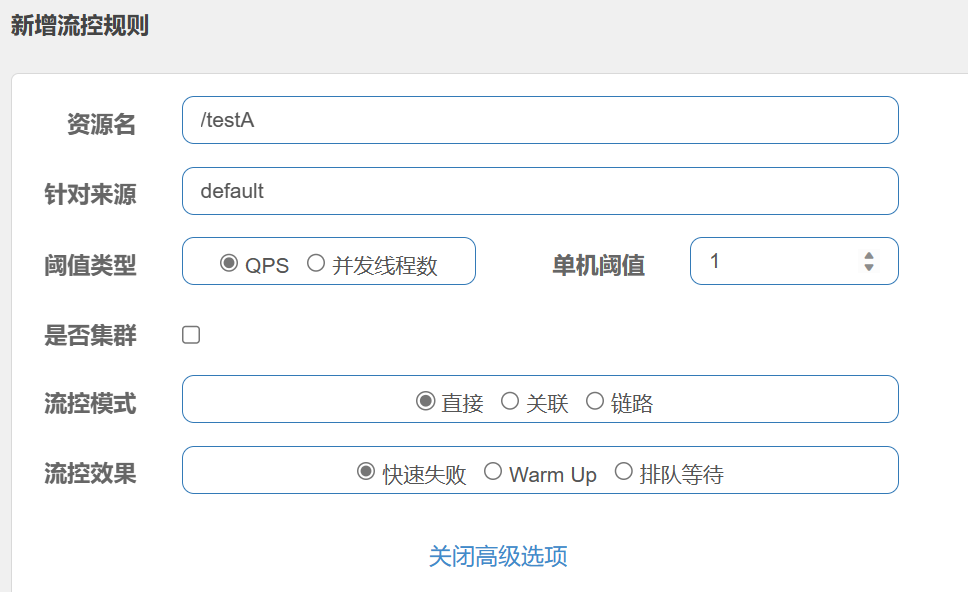Switch flow control mode to 关联
968x592 pixels.
(x=510, y=402)
